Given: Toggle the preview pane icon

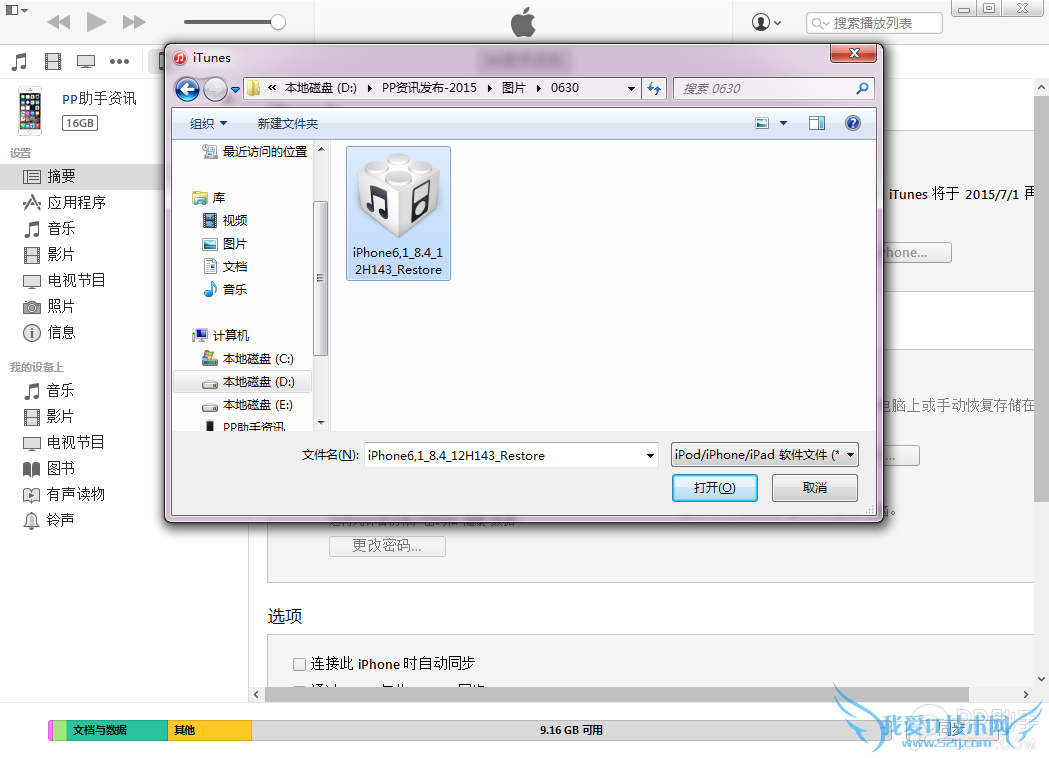Looking at the screenshot, I should pyautogui.click(x=817, y=123).
